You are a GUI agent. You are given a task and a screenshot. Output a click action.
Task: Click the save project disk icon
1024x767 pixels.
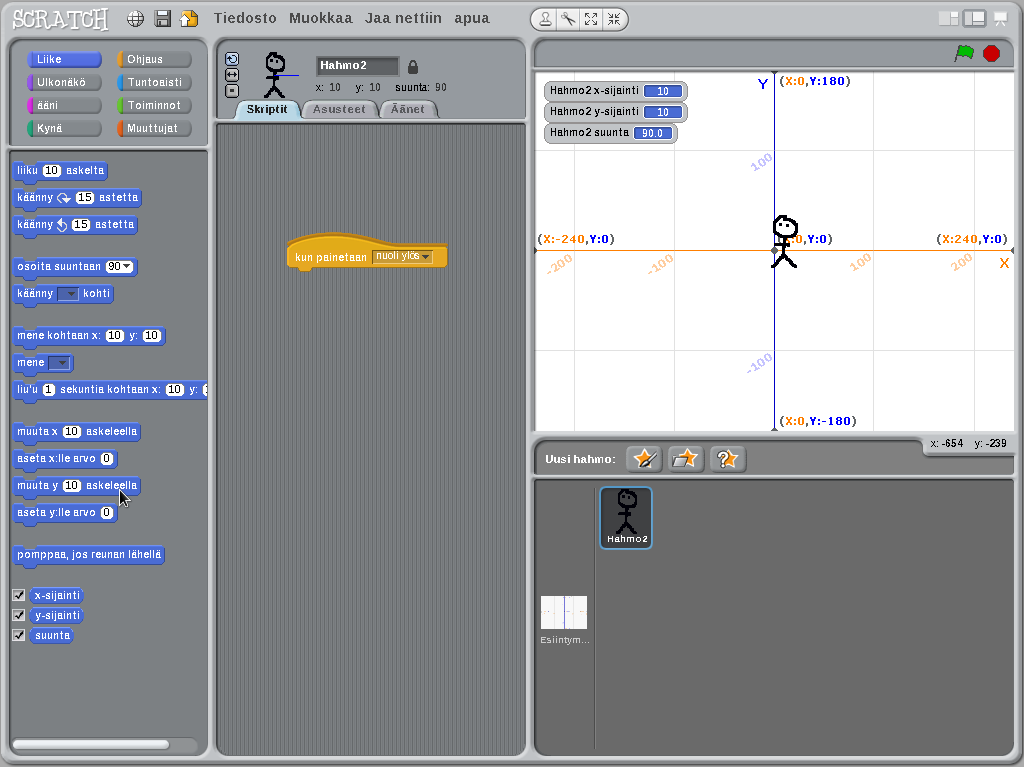pyautogui.click(x=162, y=19)
